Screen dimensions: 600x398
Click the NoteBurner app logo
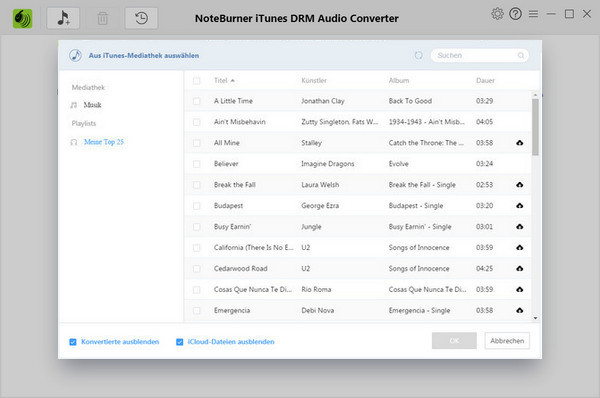click(x=22, y=18)
